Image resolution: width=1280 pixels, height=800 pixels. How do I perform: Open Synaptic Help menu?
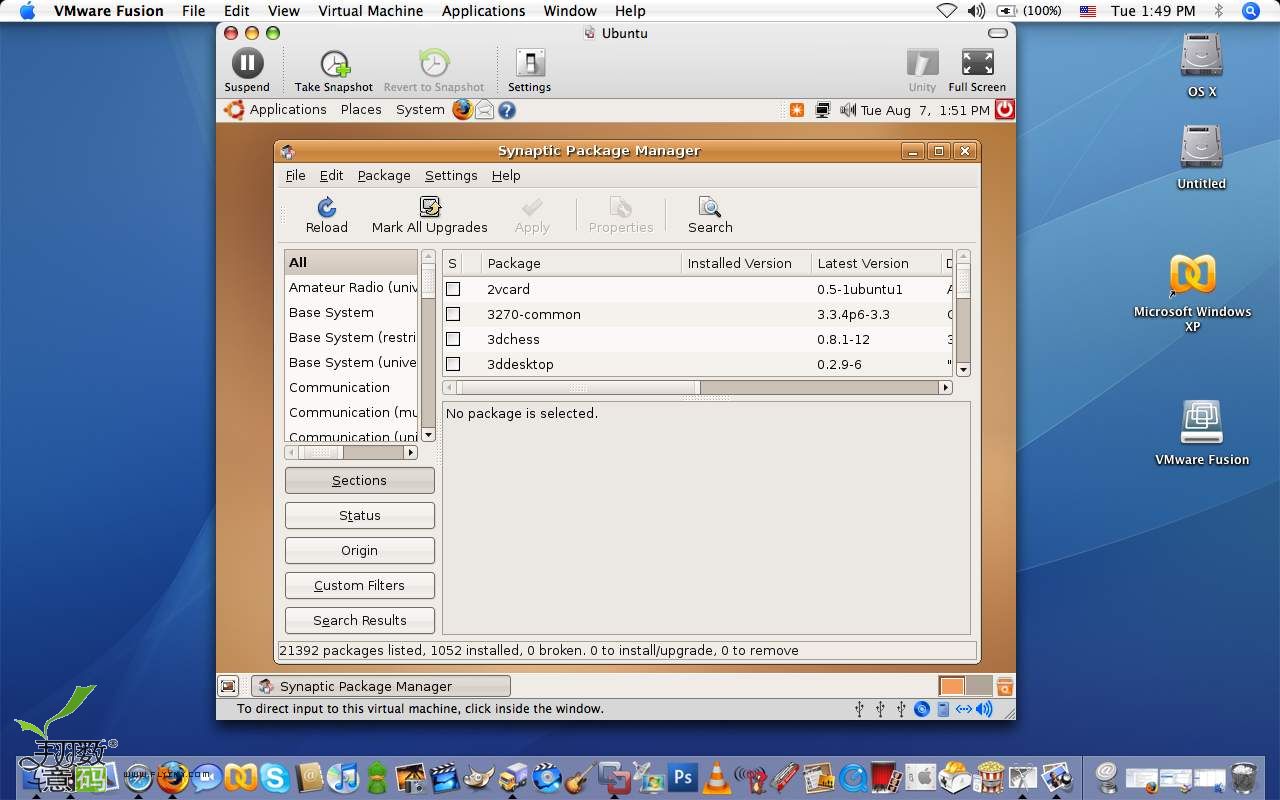click(506, 175)
